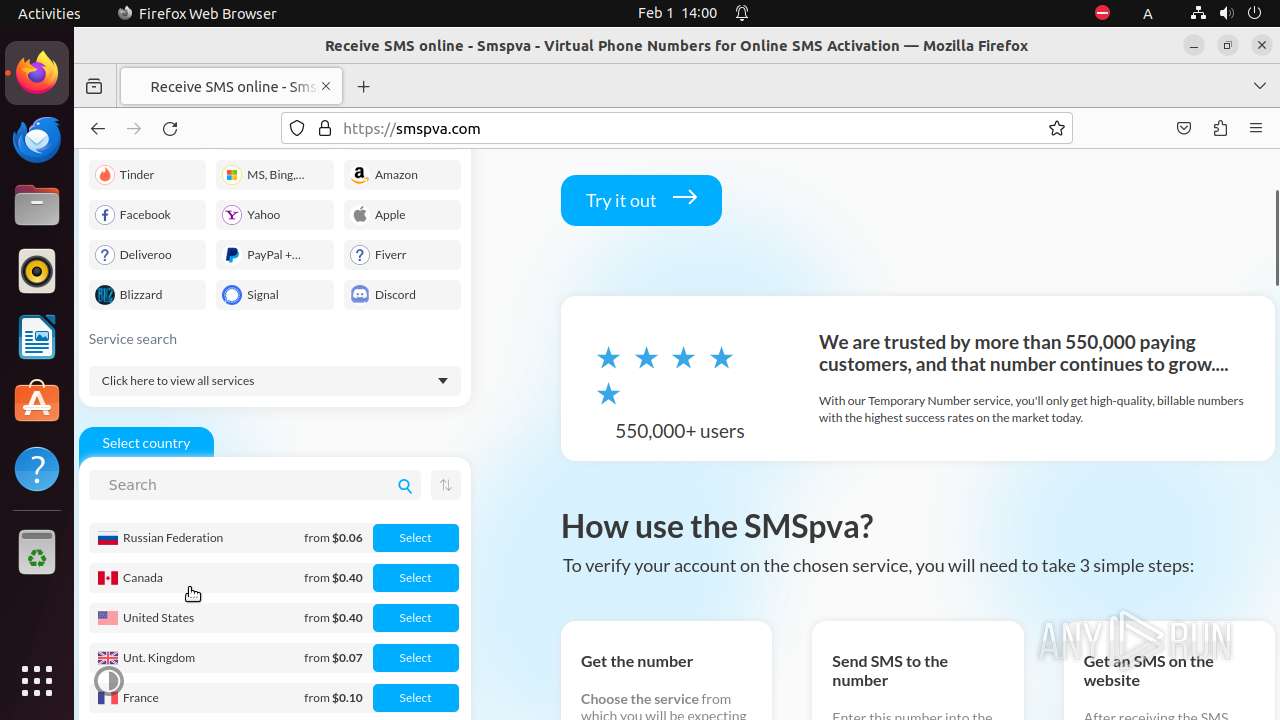The height and width of the screenshot is (720, 1280).
Task: Select Unt. Kingdom as country
Action: (x=415, y=658)
